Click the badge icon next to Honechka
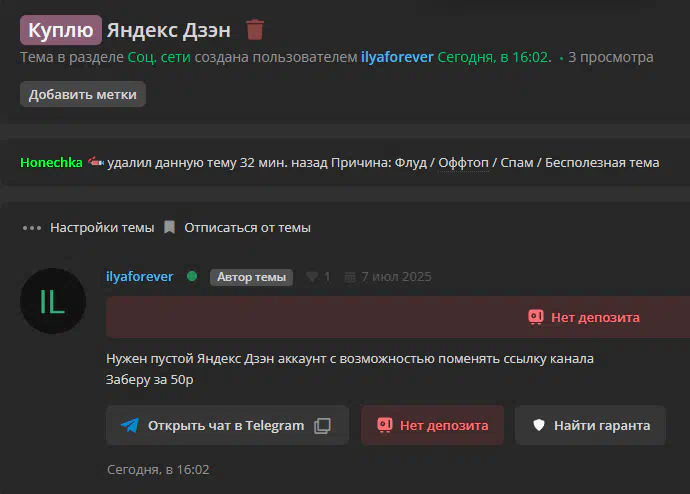 point(95,162)
